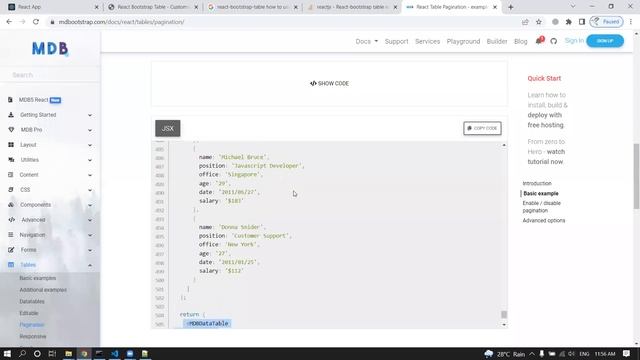Click the Copy Code button
Image resolution: width=640 pixels, height=360 pixels.
pyautogui.click(x=482, y=128)
